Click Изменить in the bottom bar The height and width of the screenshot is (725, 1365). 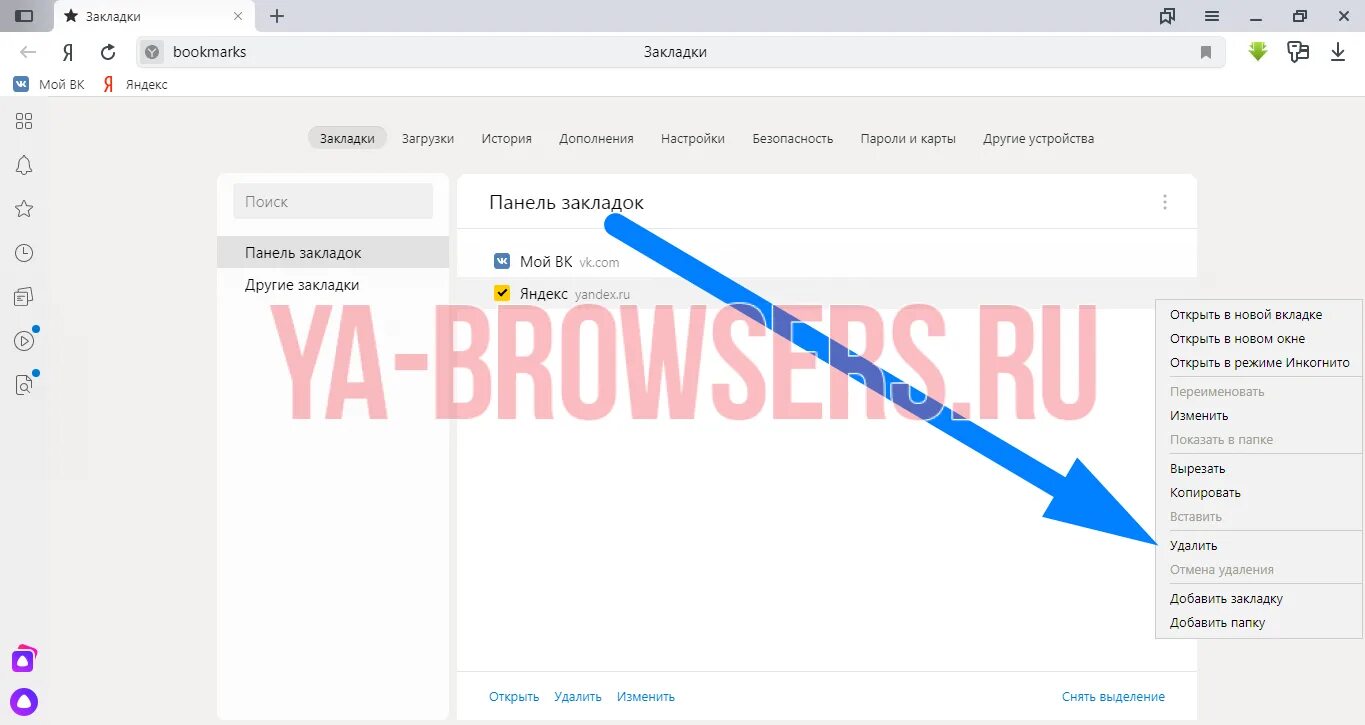pos(645,696)
